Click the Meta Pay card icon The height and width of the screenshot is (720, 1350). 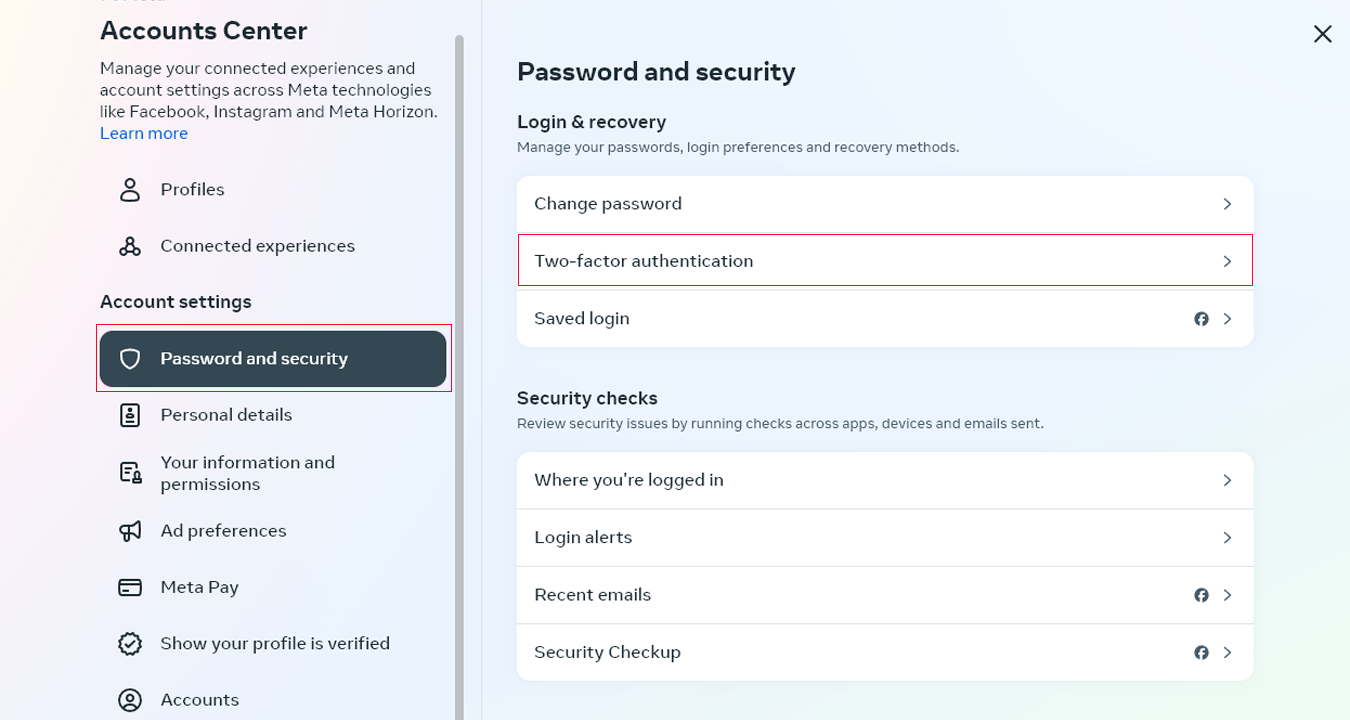130,587
